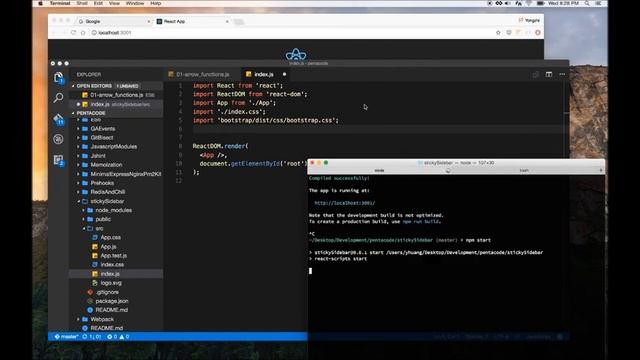640x360 pixels.
Task: Switch to the React App browser tab
Action: tap(192, 21)
